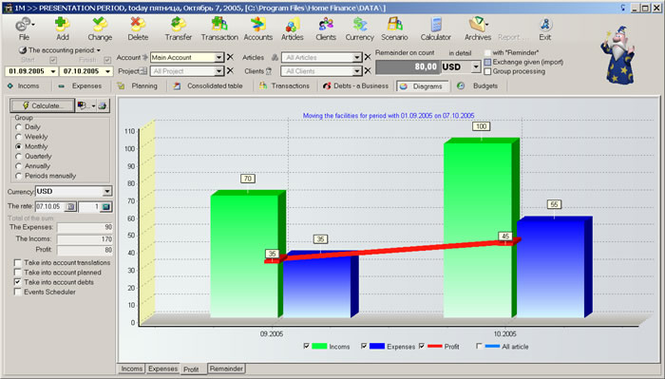The width and height of the screenshot is (665, 379).
Task: Open the All Clients dropdown
Action: point(357,71)
